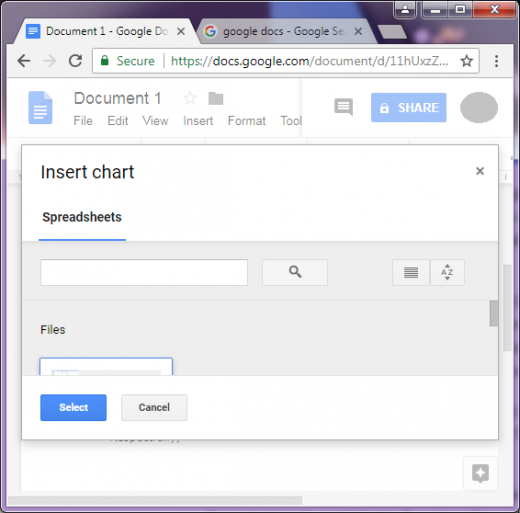Click the Cancel button
The width and height of the screenshot is (520, 513).
click(x=154, y=408)
